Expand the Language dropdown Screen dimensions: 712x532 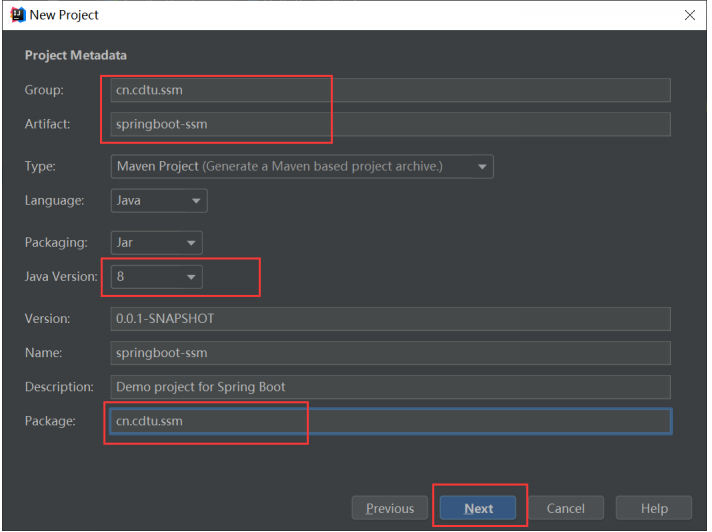[159, 200]
